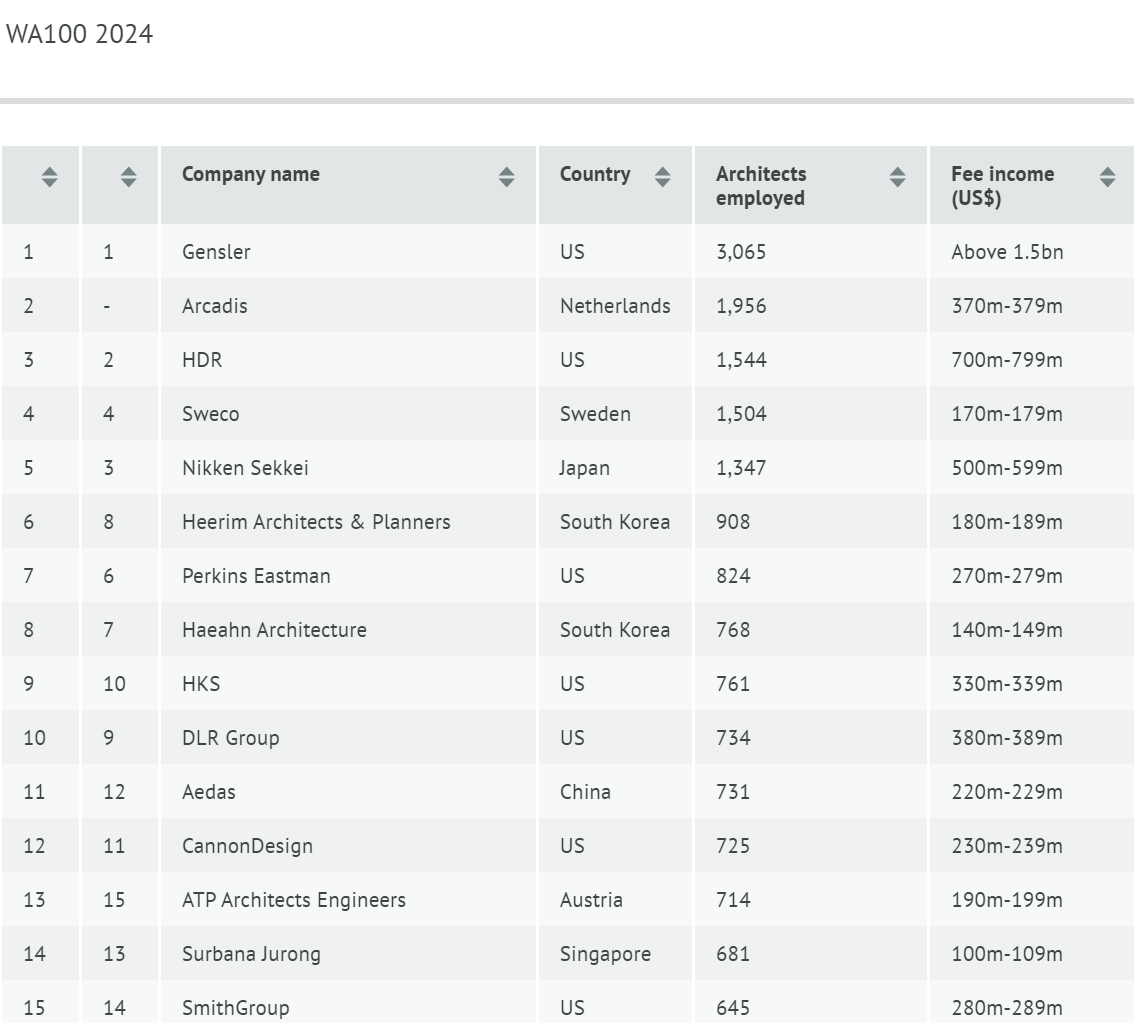This screenshot has width=1134, height=1023.
Task: Click the 1,504 architects employed value
Action: 741,414
